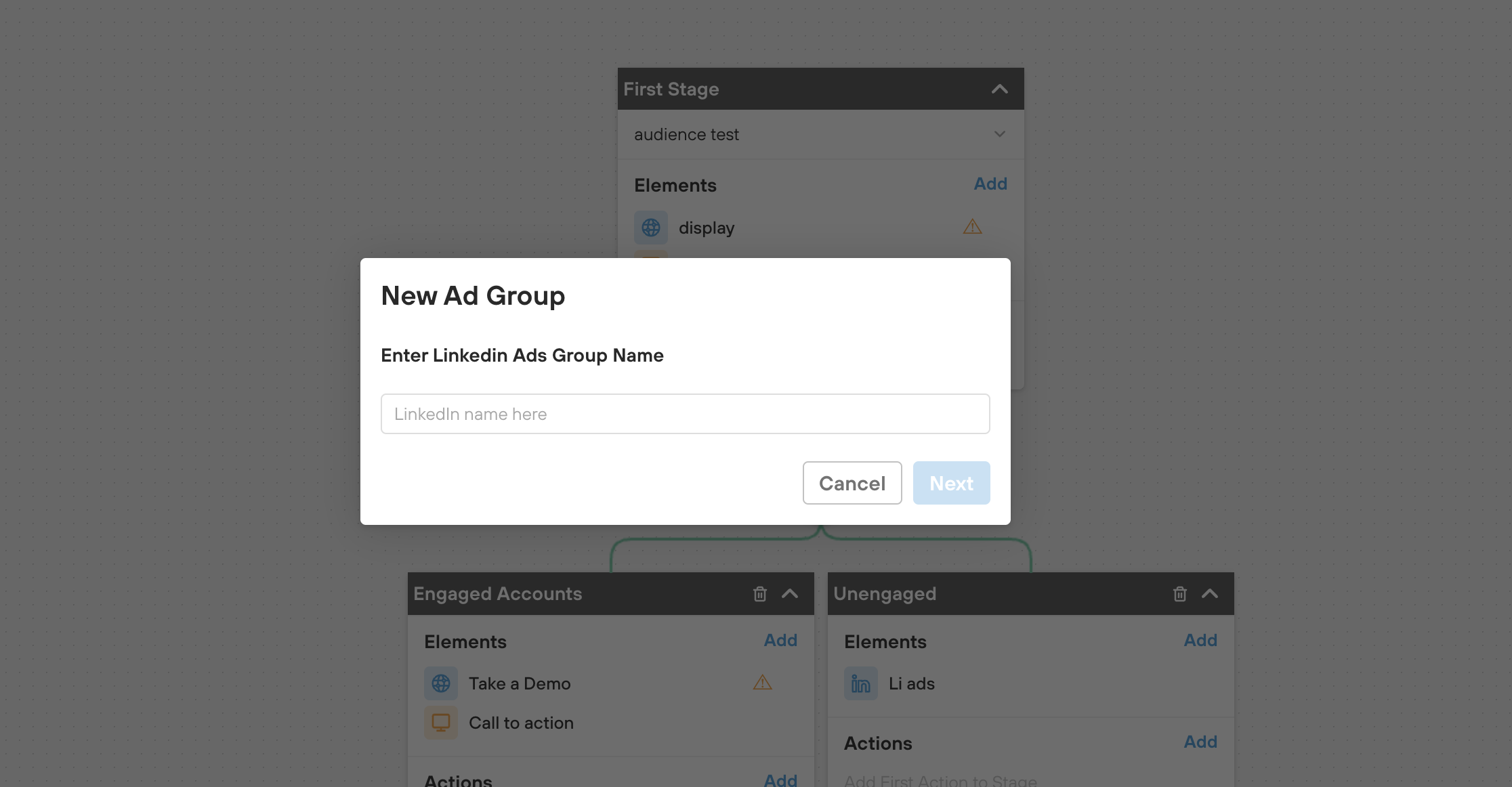Click the warning triangle next to Take a Demo
This screenshot has width=1512, height=787.
click(x=763, y=683)
